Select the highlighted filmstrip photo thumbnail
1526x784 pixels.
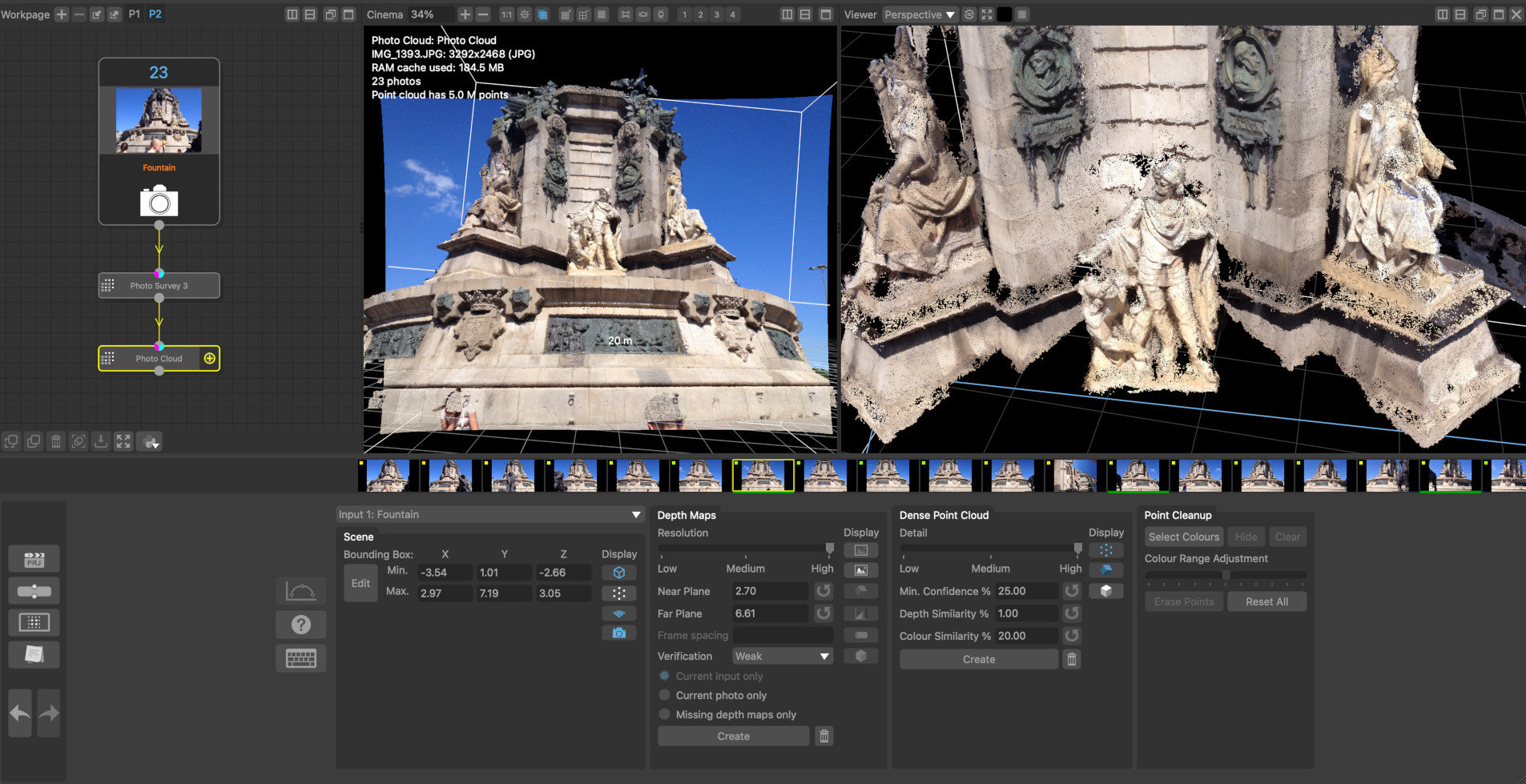(763, 475)
